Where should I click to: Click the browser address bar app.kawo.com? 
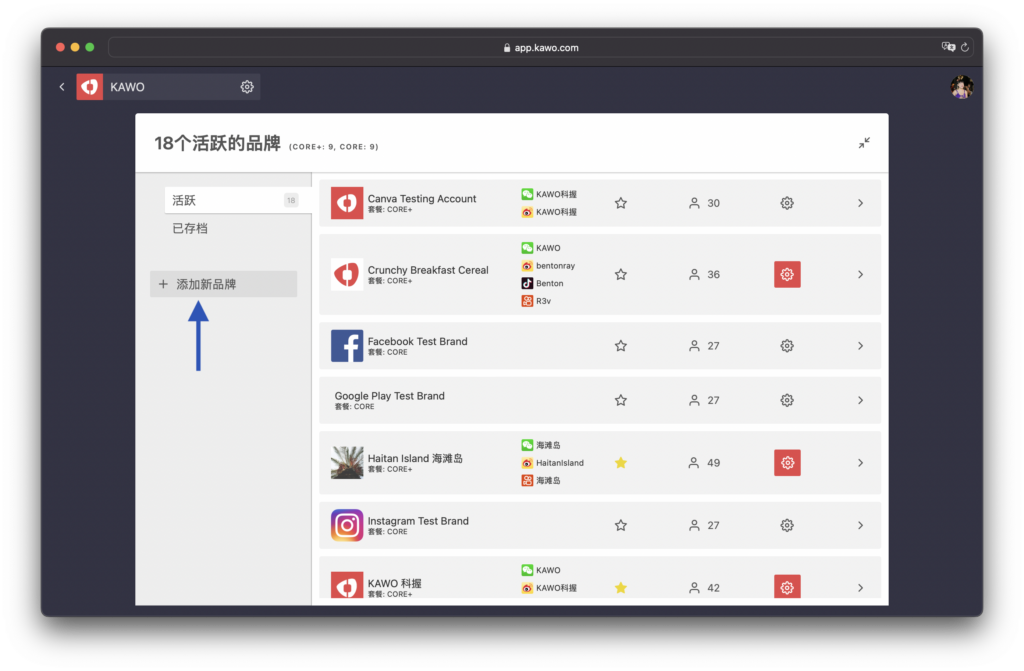point(540,47)
